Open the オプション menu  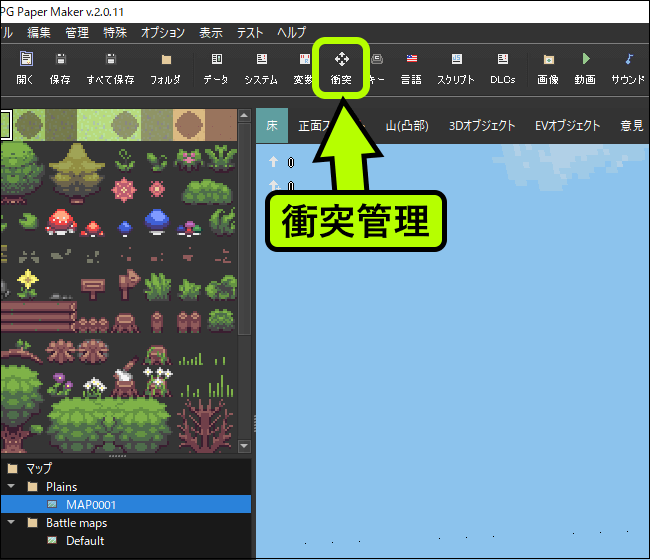(163, 33)
